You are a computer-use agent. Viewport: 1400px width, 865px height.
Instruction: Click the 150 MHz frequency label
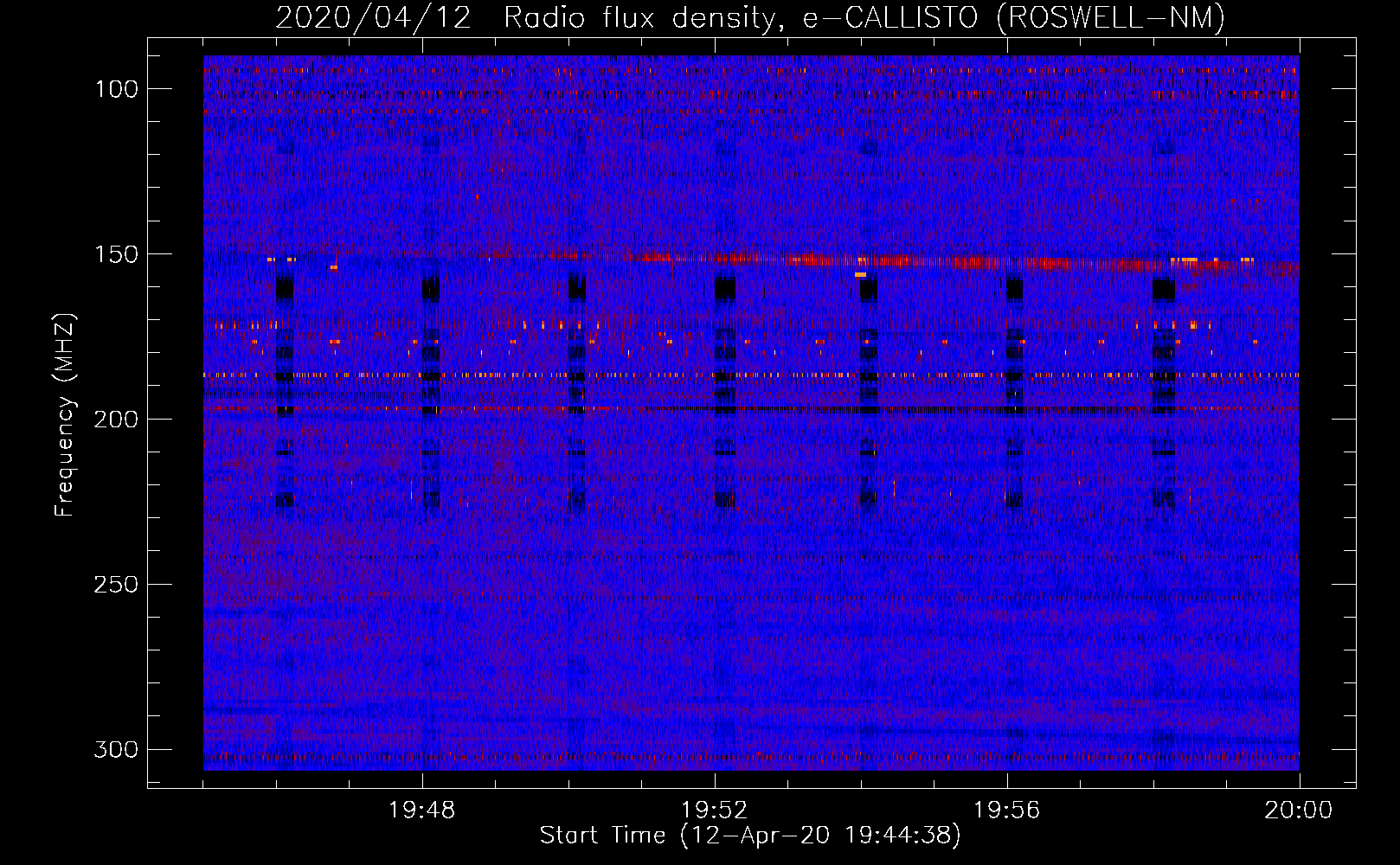(x=115, y=254)
